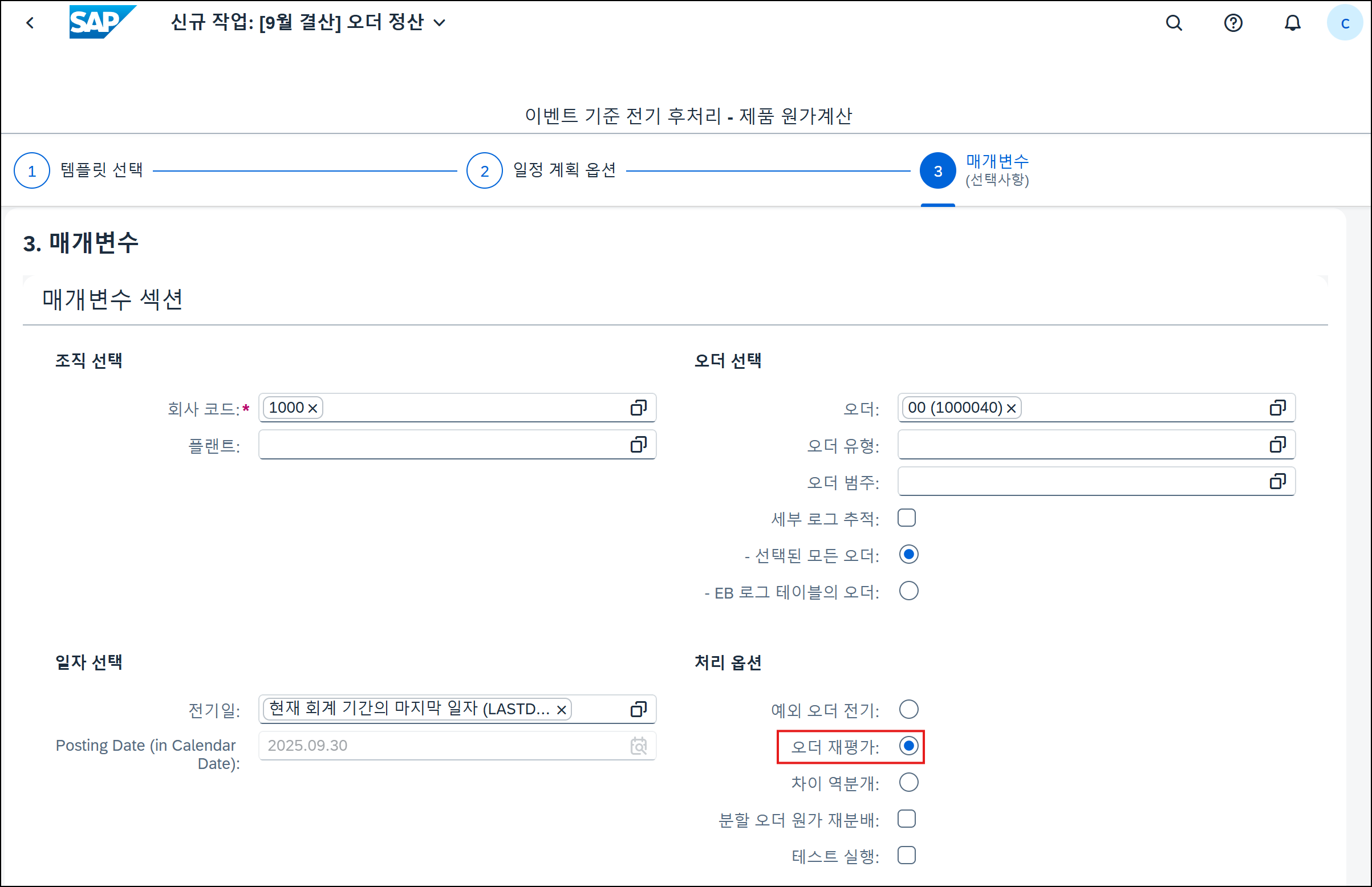Click the back navigation arrow
Image resolution: width=1372 pixels, height=887 pixels.
click(x=31, y=23)
